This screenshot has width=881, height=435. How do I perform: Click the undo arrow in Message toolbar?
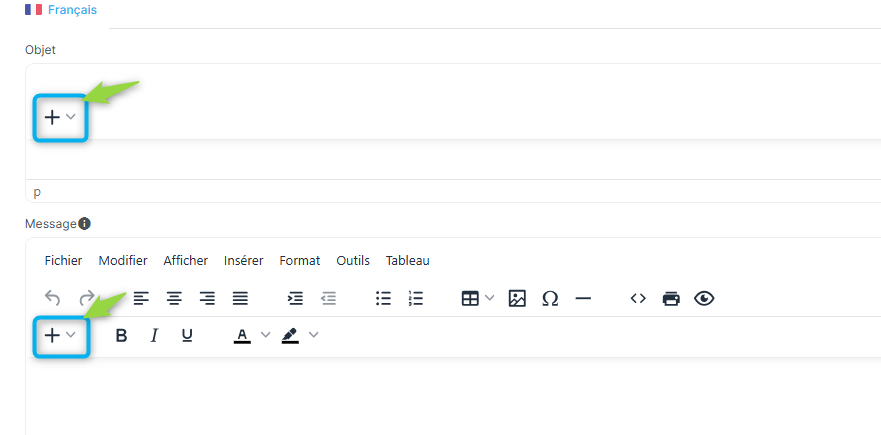click(x=52, y=298)
